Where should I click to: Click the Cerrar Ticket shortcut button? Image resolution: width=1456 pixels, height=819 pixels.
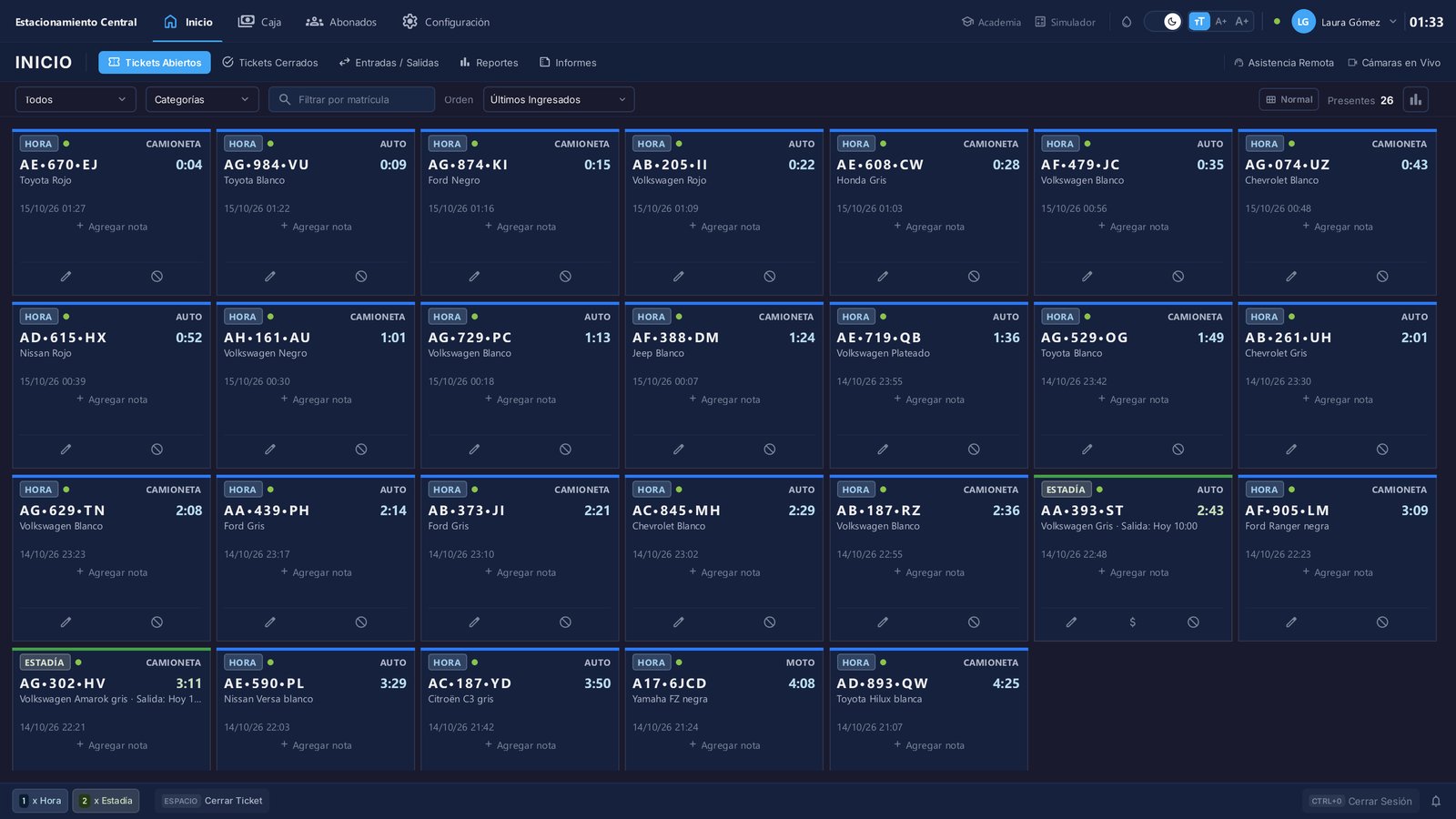(x=213, y=801)
